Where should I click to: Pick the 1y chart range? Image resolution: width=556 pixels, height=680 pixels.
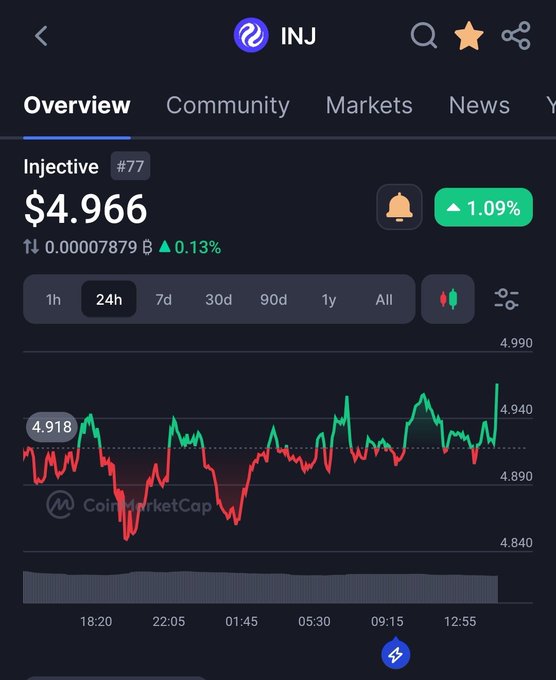329,300
